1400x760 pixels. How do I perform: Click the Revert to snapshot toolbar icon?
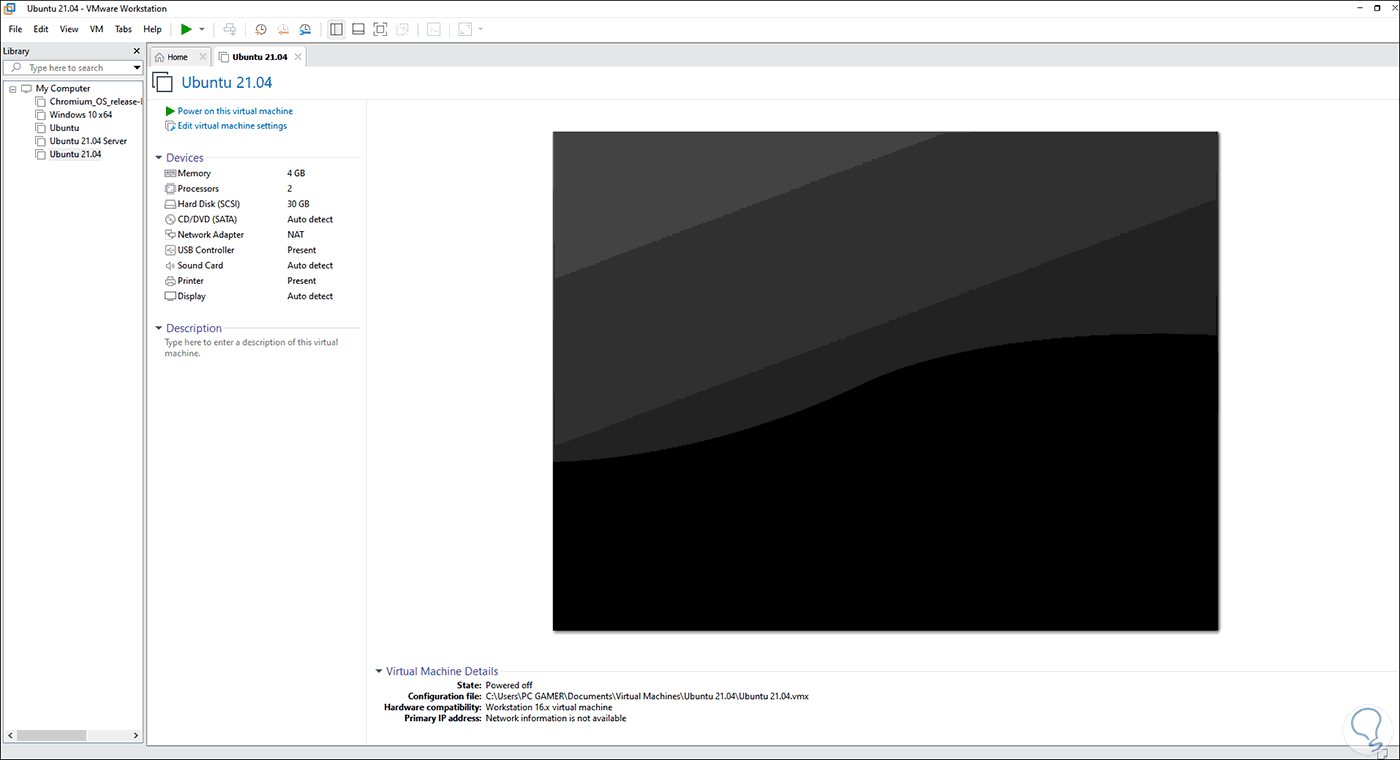[283, 29]
